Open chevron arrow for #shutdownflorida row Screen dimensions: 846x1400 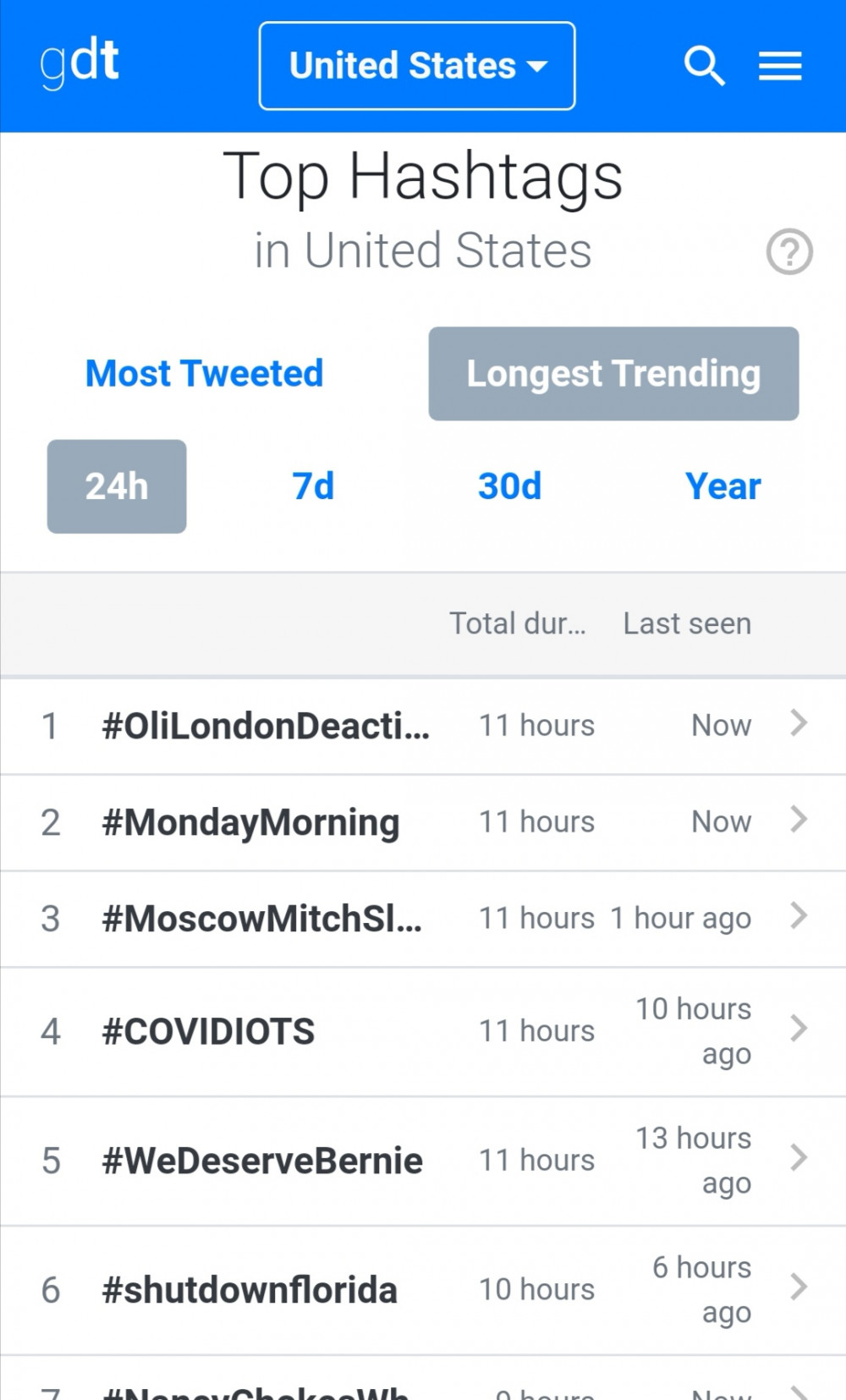[799, 1287]
